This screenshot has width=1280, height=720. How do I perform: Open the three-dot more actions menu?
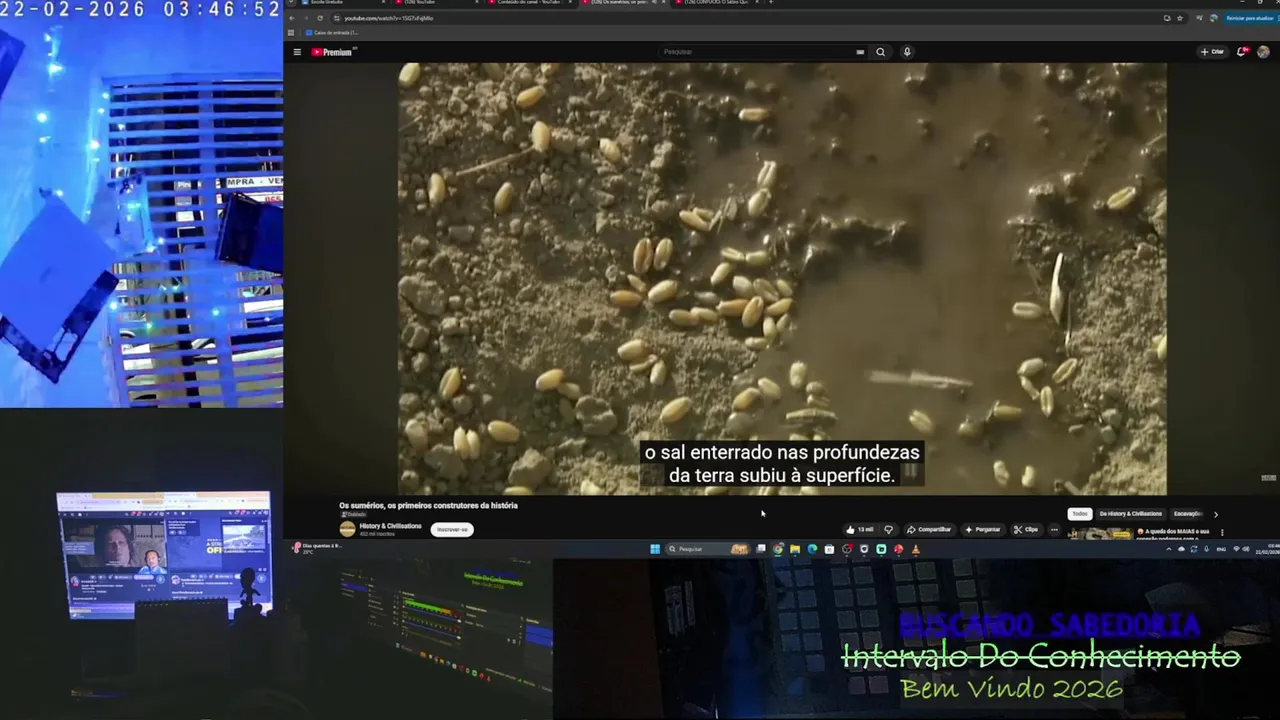(x=1053, y=529)
